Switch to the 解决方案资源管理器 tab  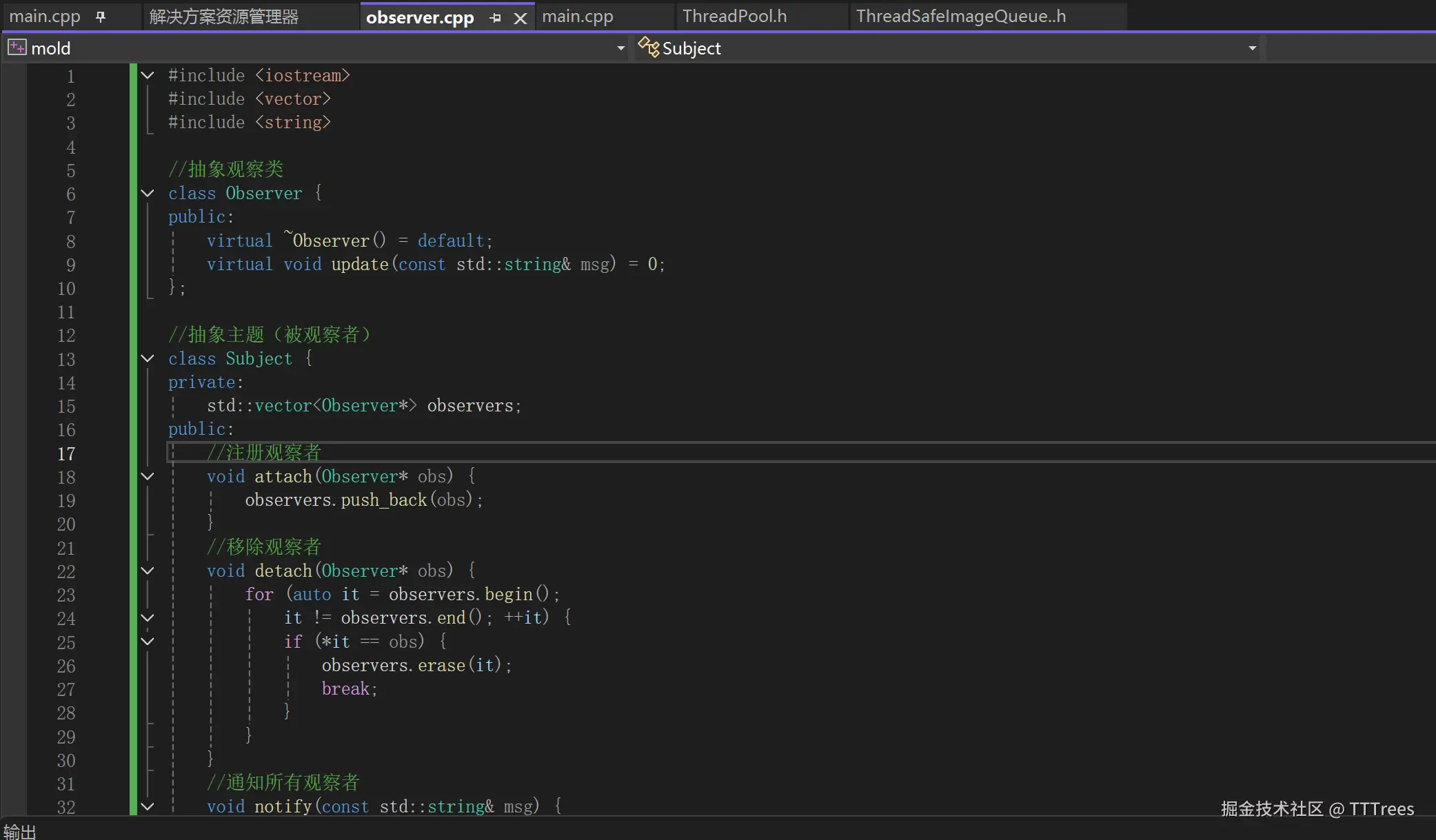(x=224, y=17)
